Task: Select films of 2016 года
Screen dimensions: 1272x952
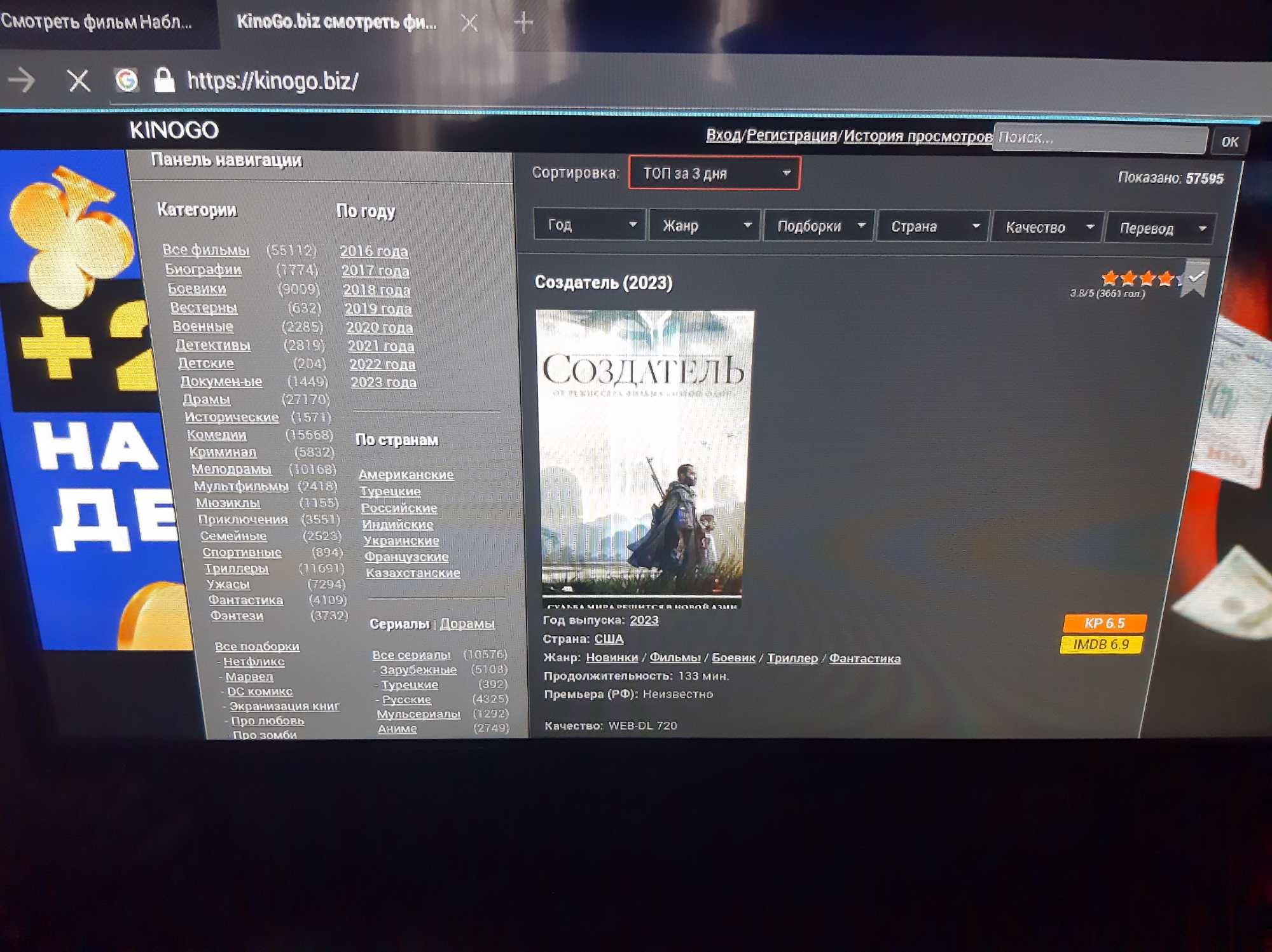Action: [x=374, y=251]
